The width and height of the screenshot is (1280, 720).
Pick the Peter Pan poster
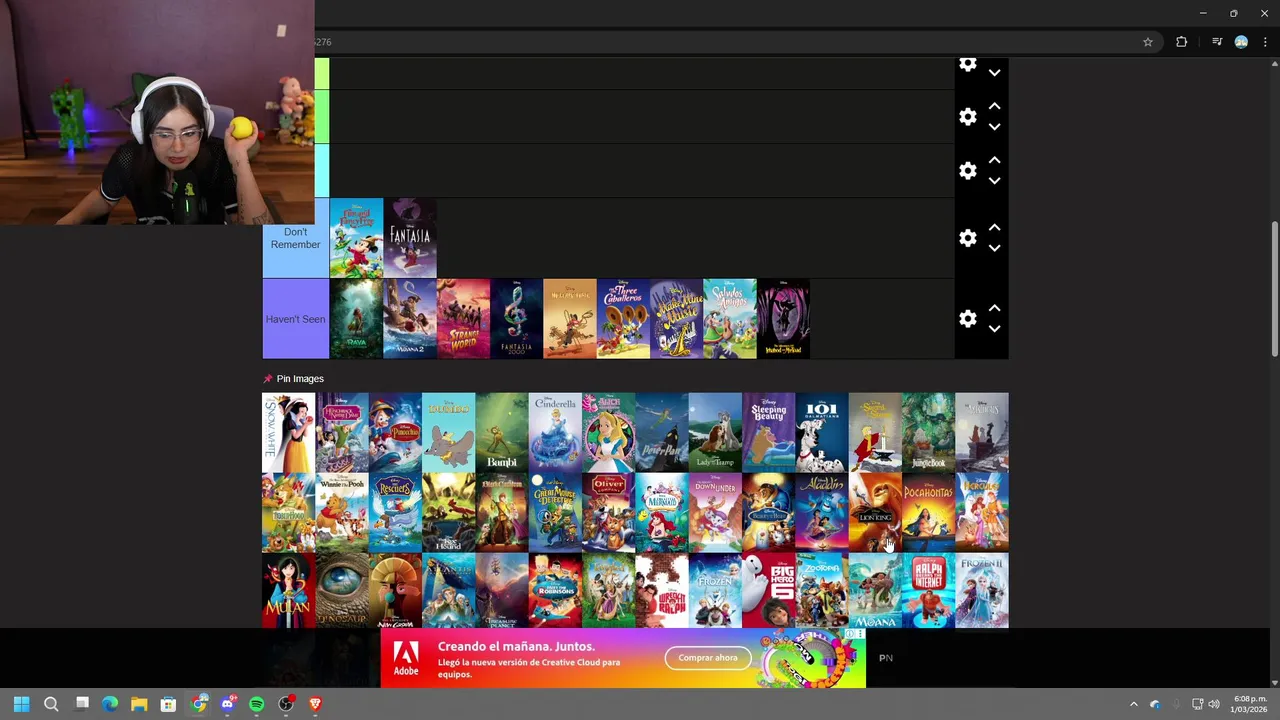(x=662, y=432)
